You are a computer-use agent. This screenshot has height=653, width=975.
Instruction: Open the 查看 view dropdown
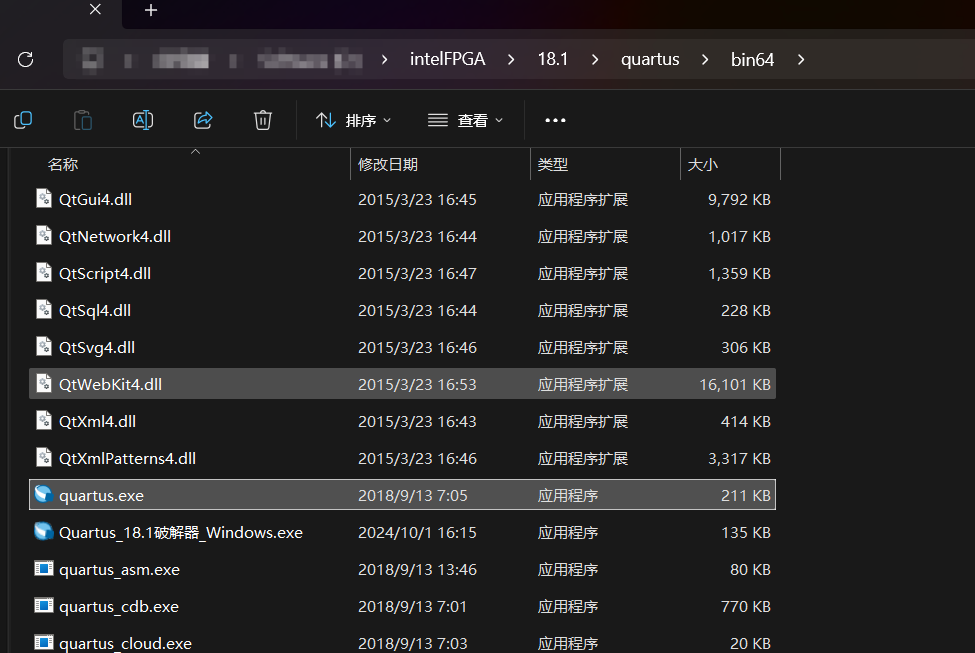[x=465, y=120]
